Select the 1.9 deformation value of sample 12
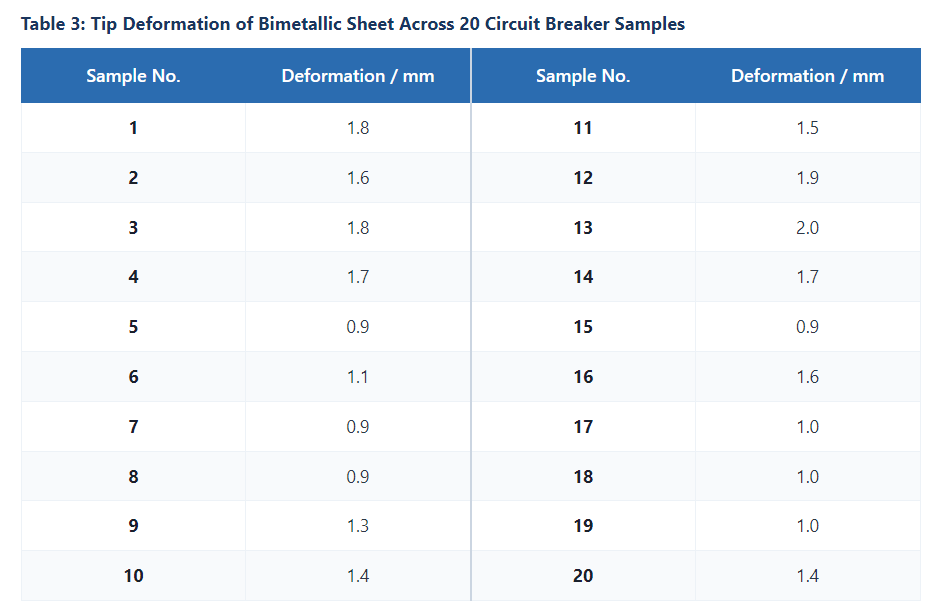The width and height of the screenshot is (935, 609). [808, 178]
